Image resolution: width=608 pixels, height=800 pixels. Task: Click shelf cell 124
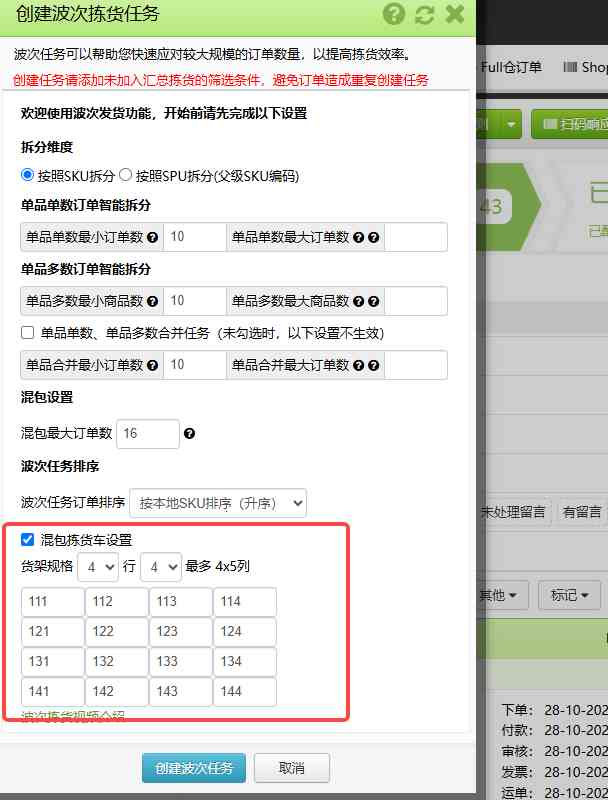(245, 632)
